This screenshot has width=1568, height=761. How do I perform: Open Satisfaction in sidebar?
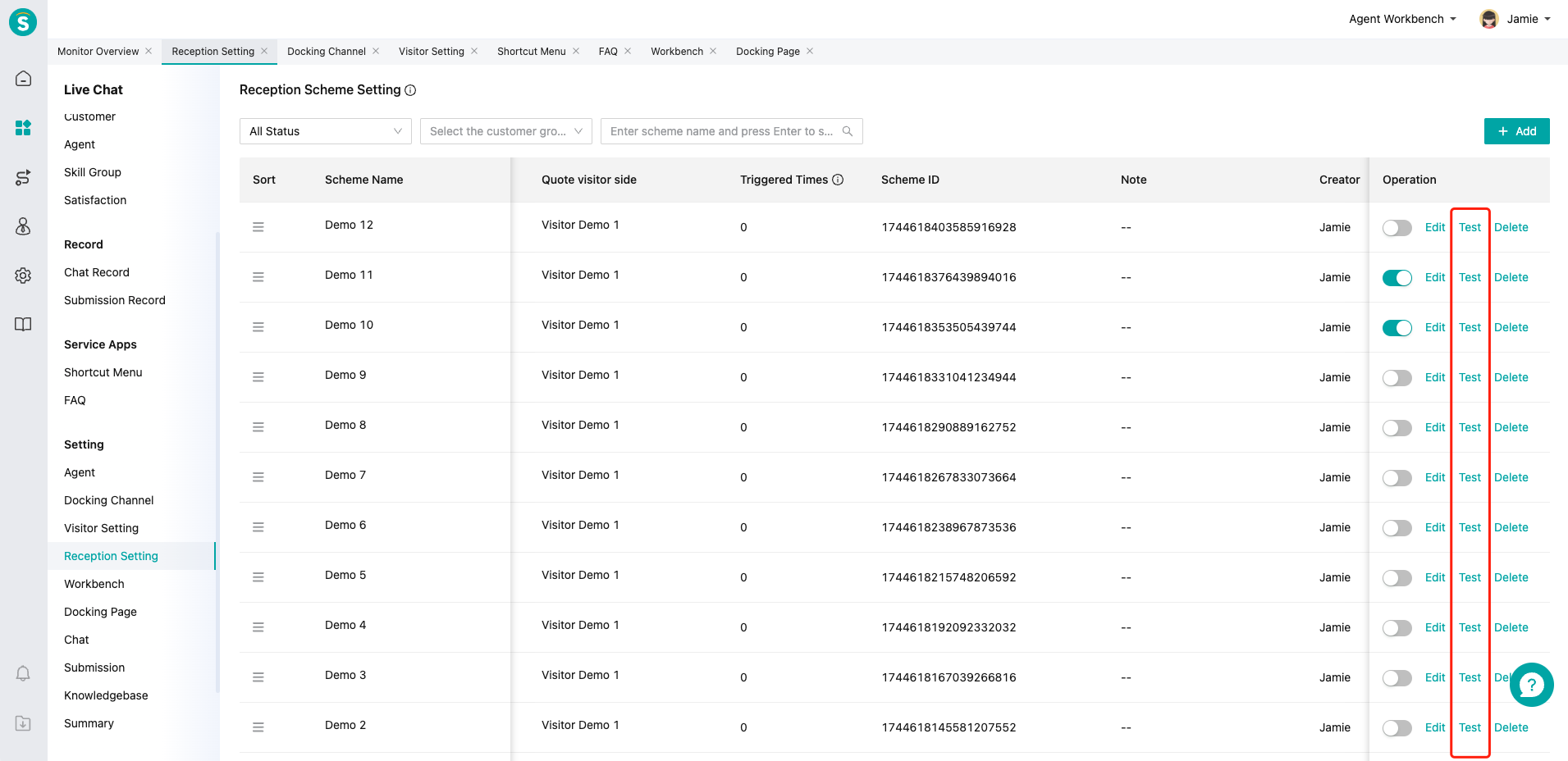tap(95, 200)
